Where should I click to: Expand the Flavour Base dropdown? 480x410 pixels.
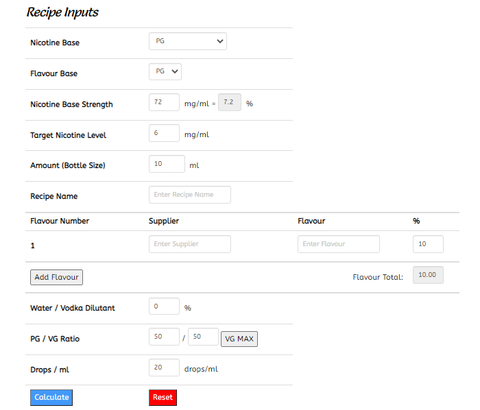click(165, 72)
